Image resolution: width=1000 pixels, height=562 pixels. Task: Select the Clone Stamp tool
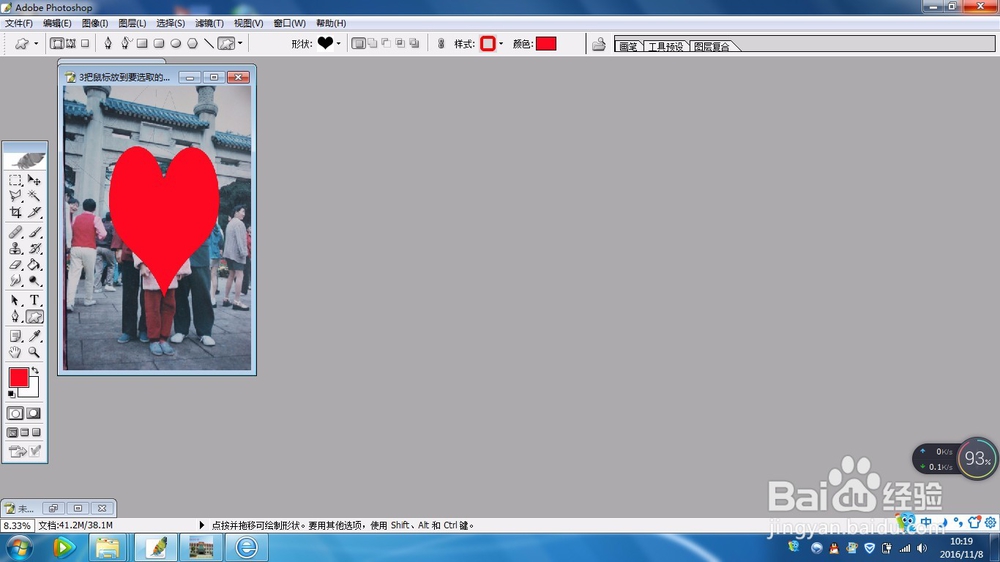pyautogui.click(x=15, y=248)
